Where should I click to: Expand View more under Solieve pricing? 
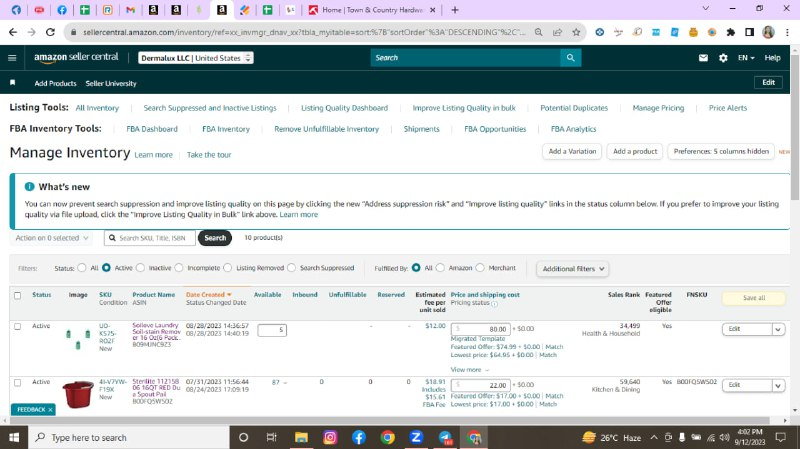(x=469, y=369)
